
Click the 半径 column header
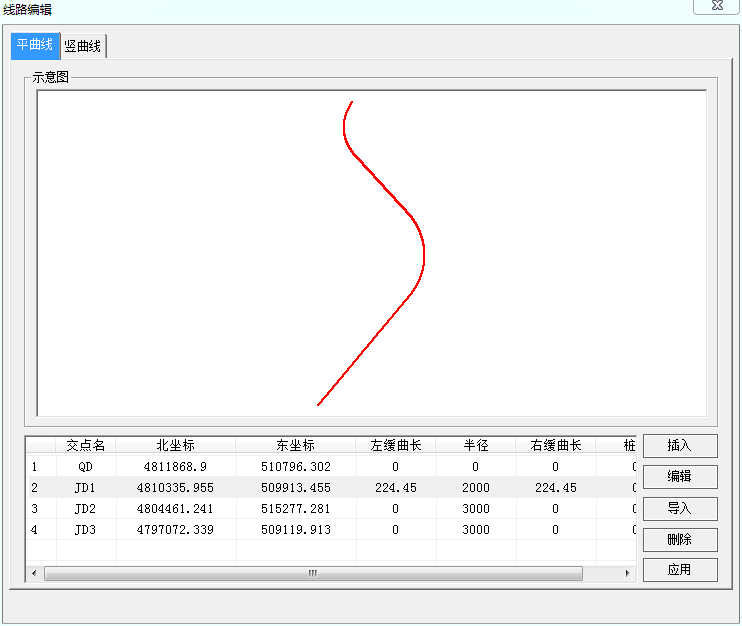tap(475, 445)
